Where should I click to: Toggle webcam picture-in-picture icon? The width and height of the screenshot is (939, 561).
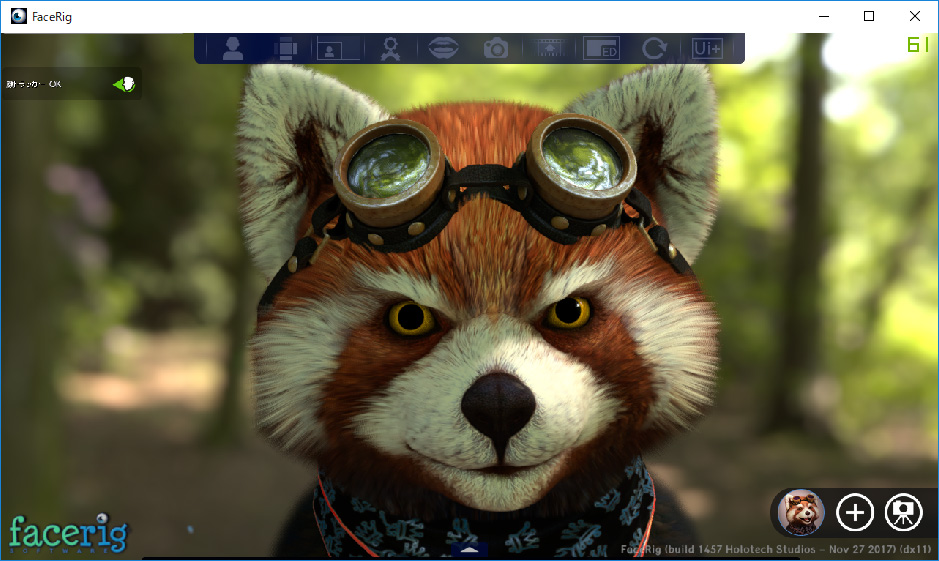338,48
